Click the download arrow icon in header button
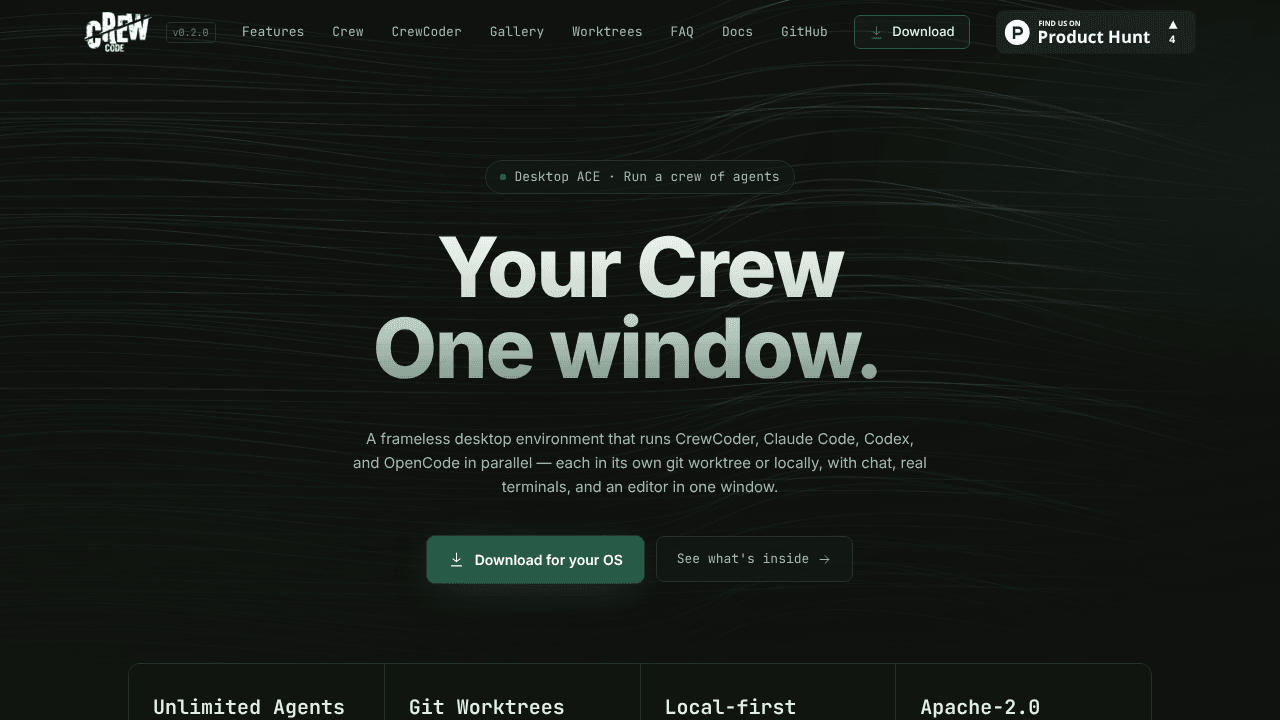This screenshot has height=720, width=1280. click(x=876, y=32)
